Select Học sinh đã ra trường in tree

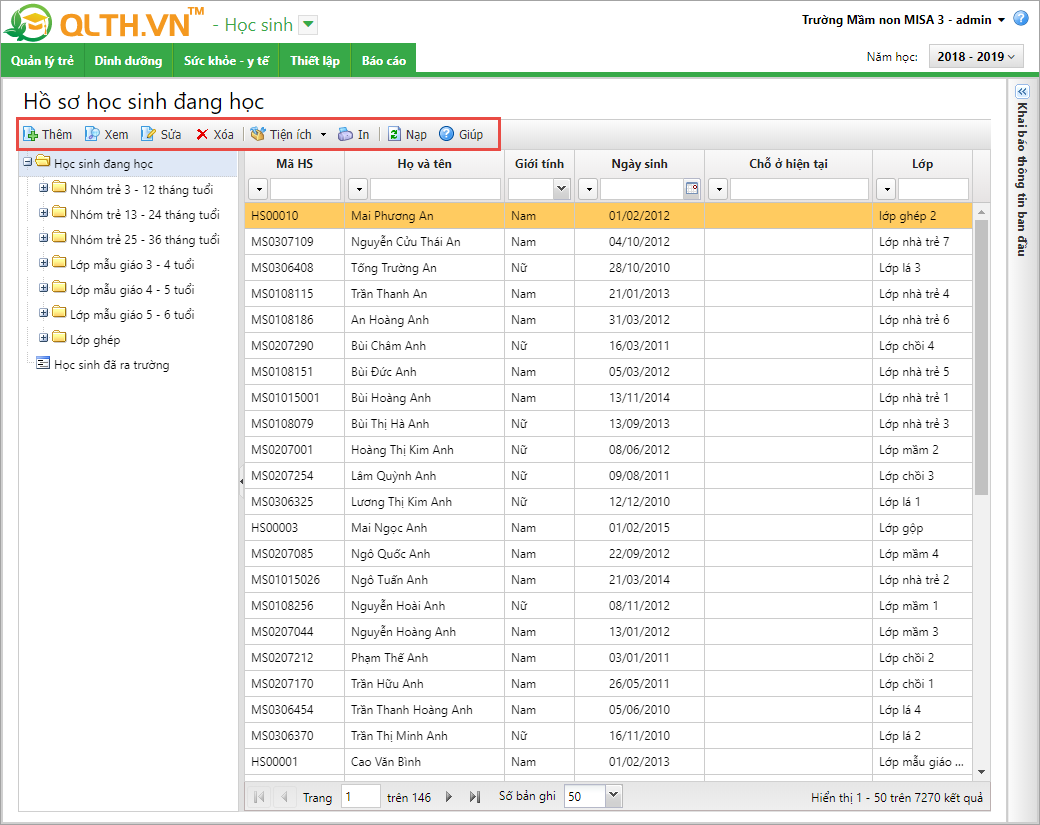(111, 365)
